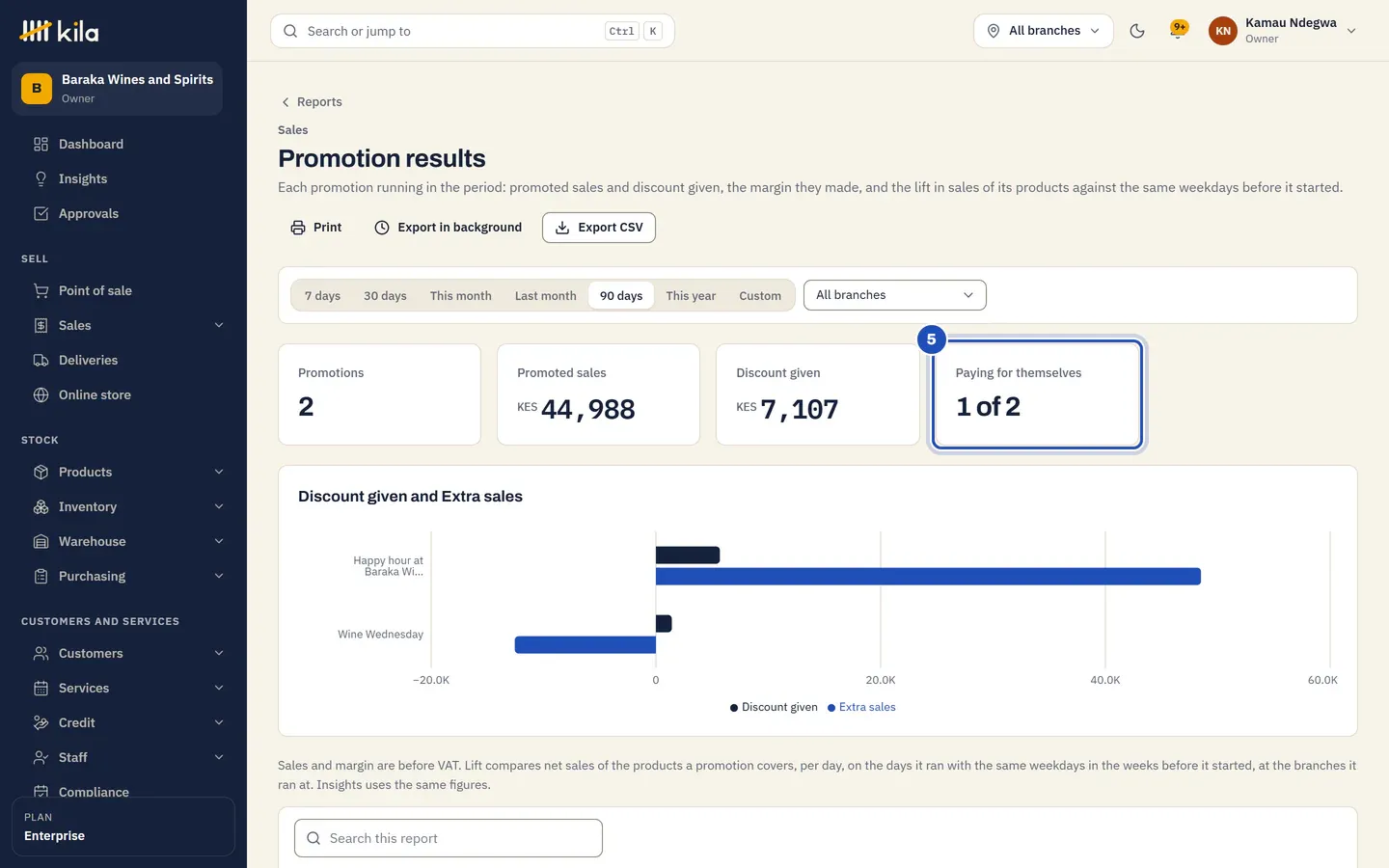The height and width of the screenshot is (868, 1389).
Task: Click the Happy hour extra sales bar
Action: pyautogui.click(x=928, y=577)
